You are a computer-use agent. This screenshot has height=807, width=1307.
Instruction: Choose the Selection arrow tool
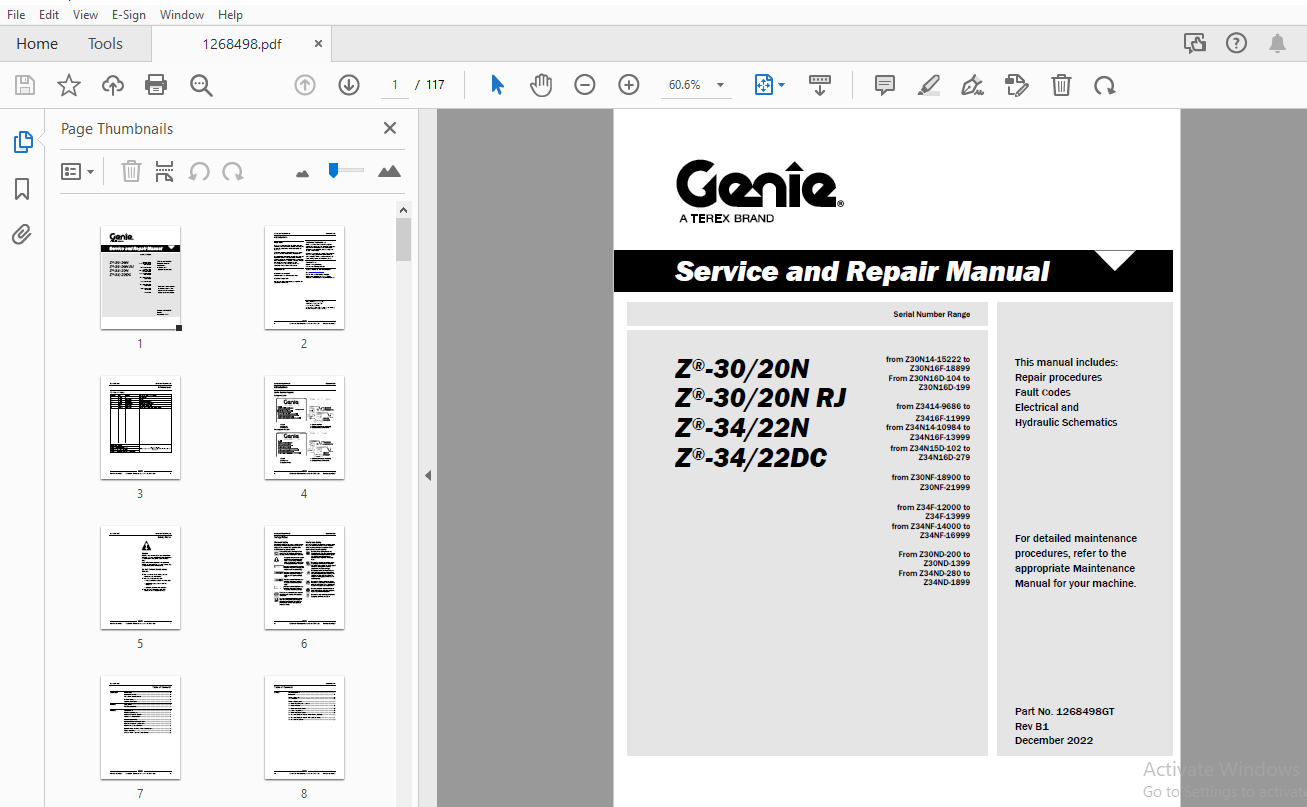click(x=497, y=85)
